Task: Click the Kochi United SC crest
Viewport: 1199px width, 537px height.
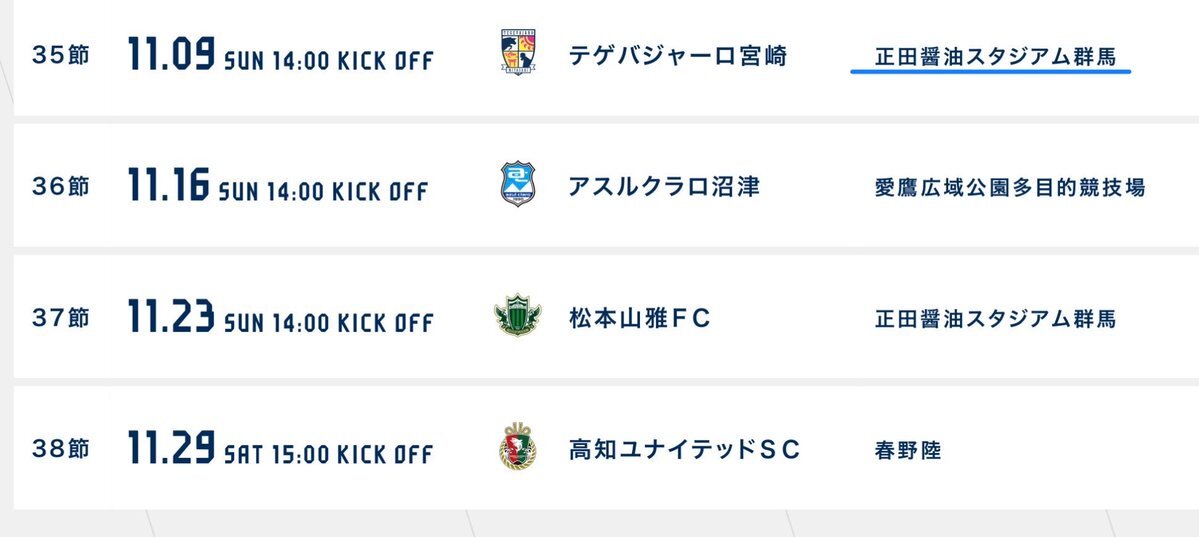Action: tap(518, 450)
